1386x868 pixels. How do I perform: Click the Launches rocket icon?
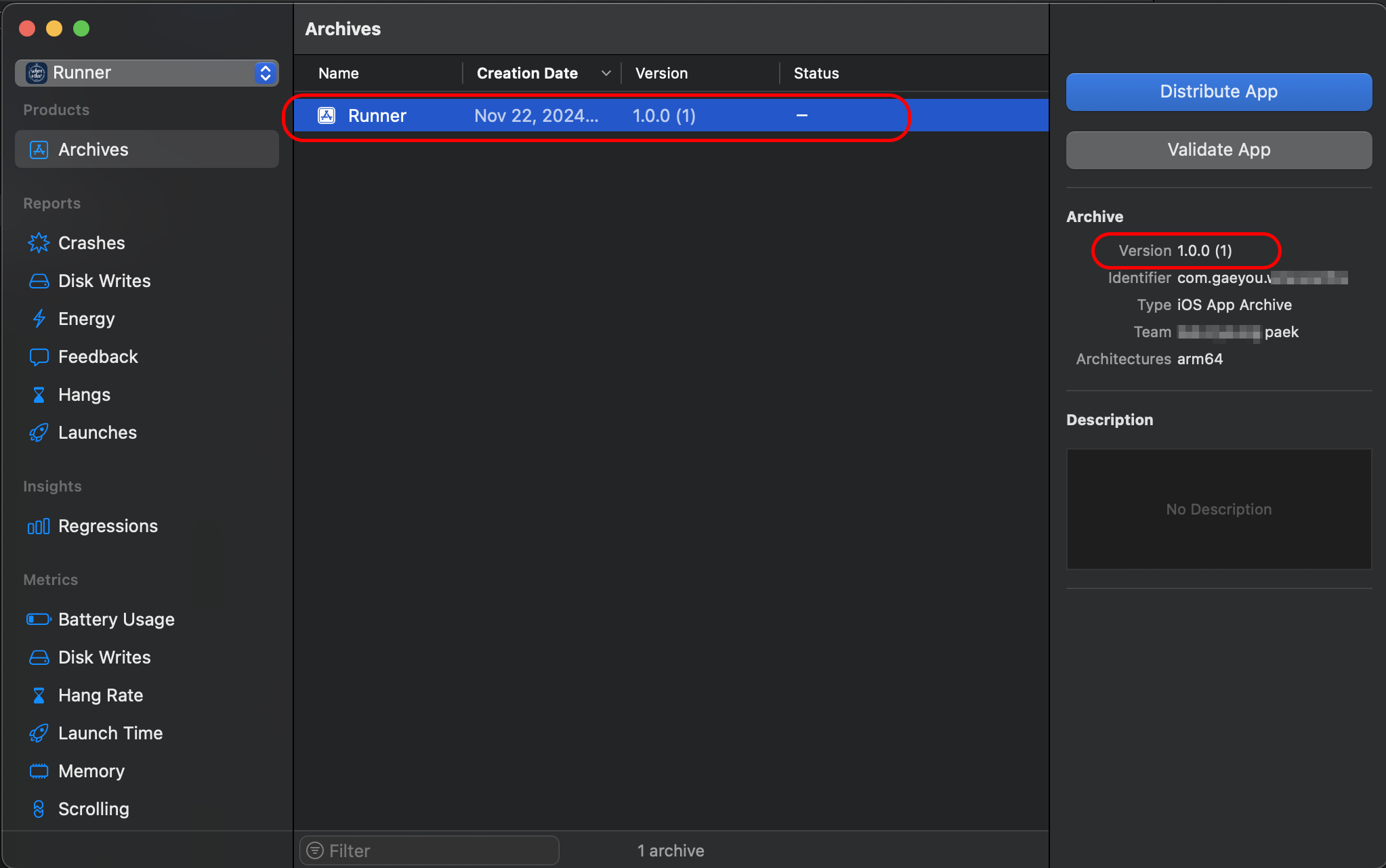(x=39, y=433)
